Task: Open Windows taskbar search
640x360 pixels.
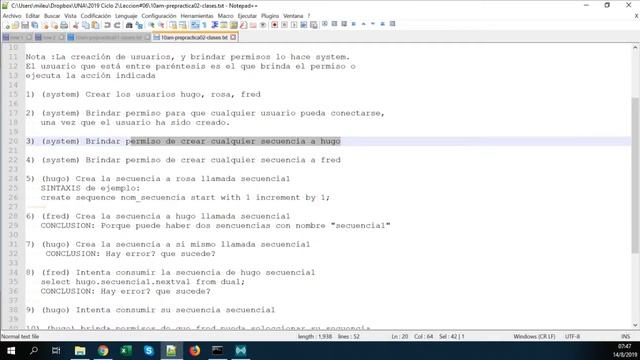Action: 34,351
